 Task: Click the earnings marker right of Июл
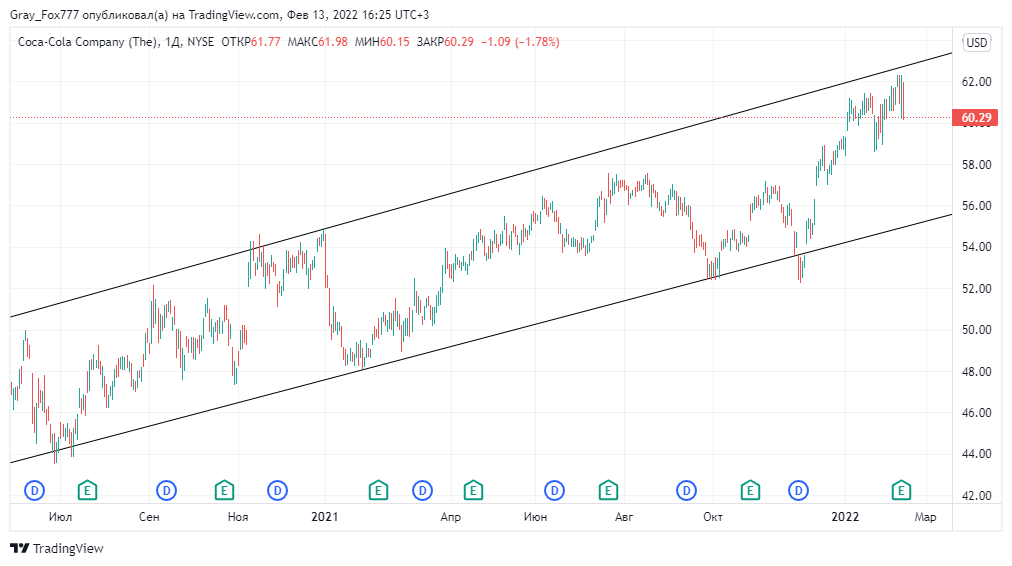87,491
